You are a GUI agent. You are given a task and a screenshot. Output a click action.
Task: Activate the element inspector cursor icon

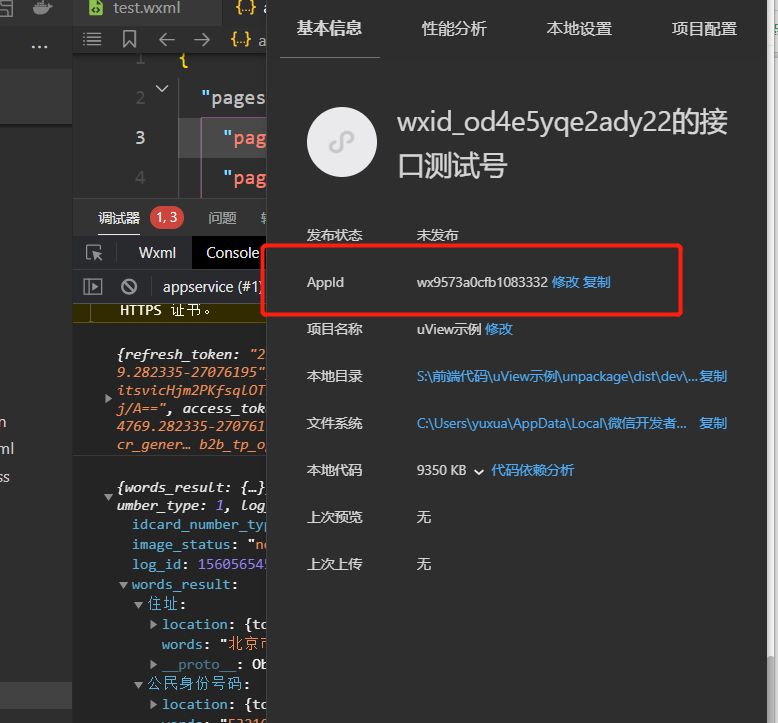point(94,253)
